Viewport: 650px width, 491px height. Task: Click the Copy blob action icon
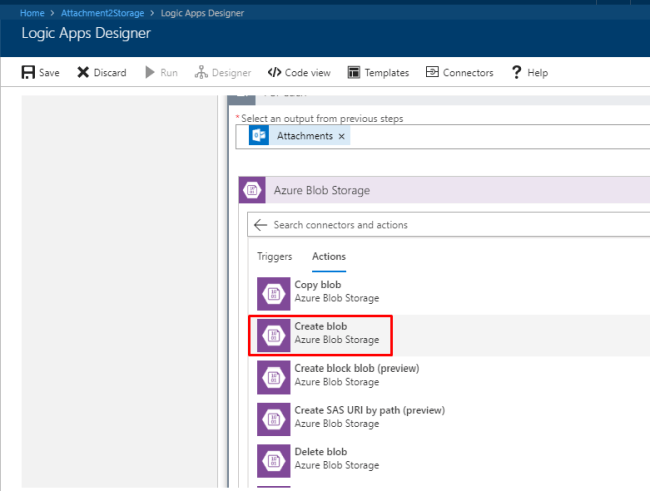(274, 294)
